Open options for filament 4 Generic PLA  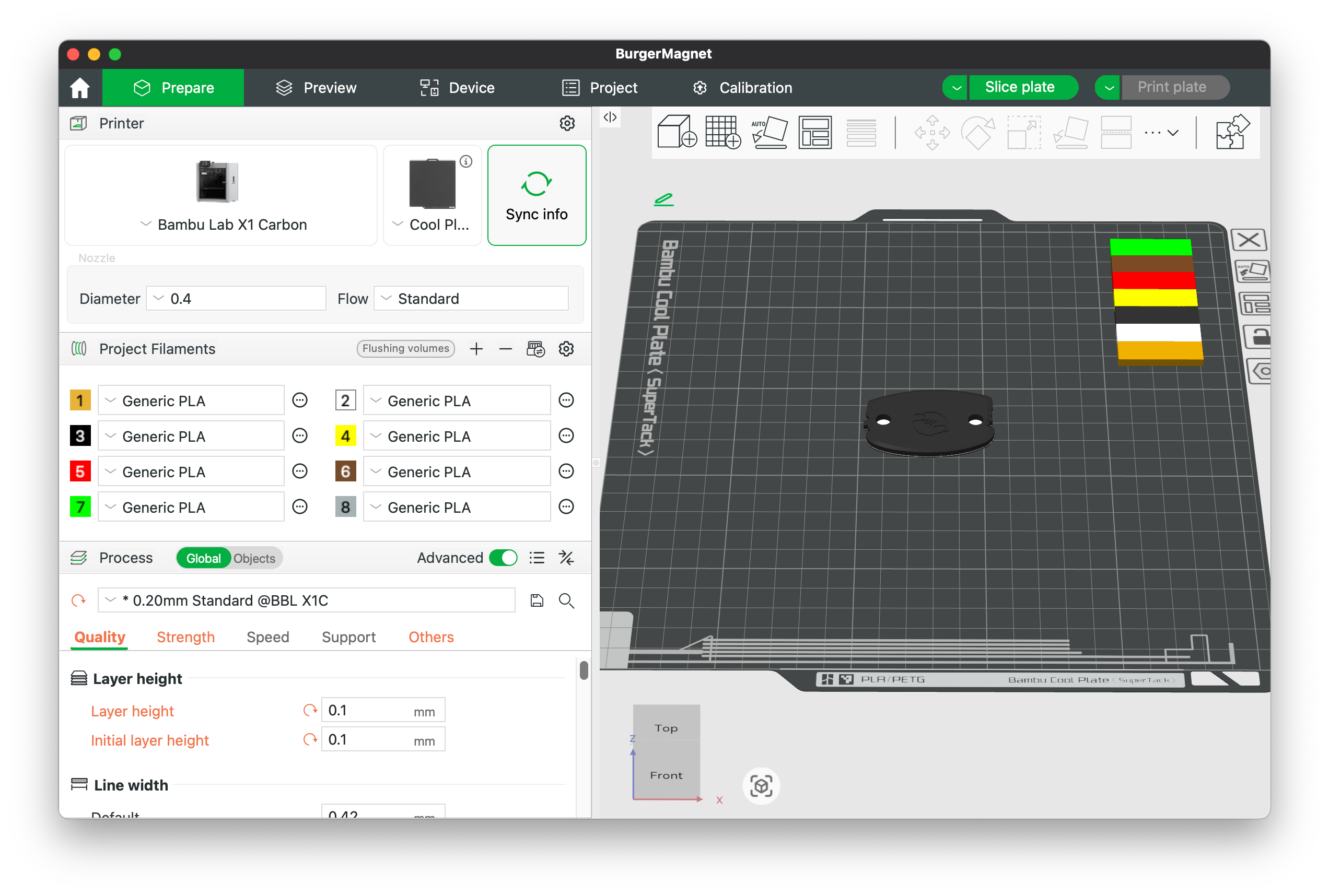[x=566, y=435]
